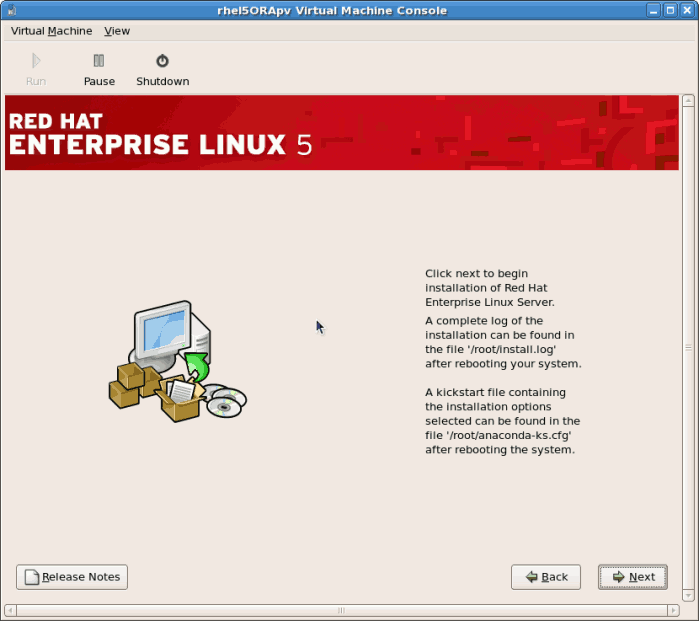Viewport: 699px width, 621px height.
Task: Open the Virtual Machine menu
Action: click(51, 31)
